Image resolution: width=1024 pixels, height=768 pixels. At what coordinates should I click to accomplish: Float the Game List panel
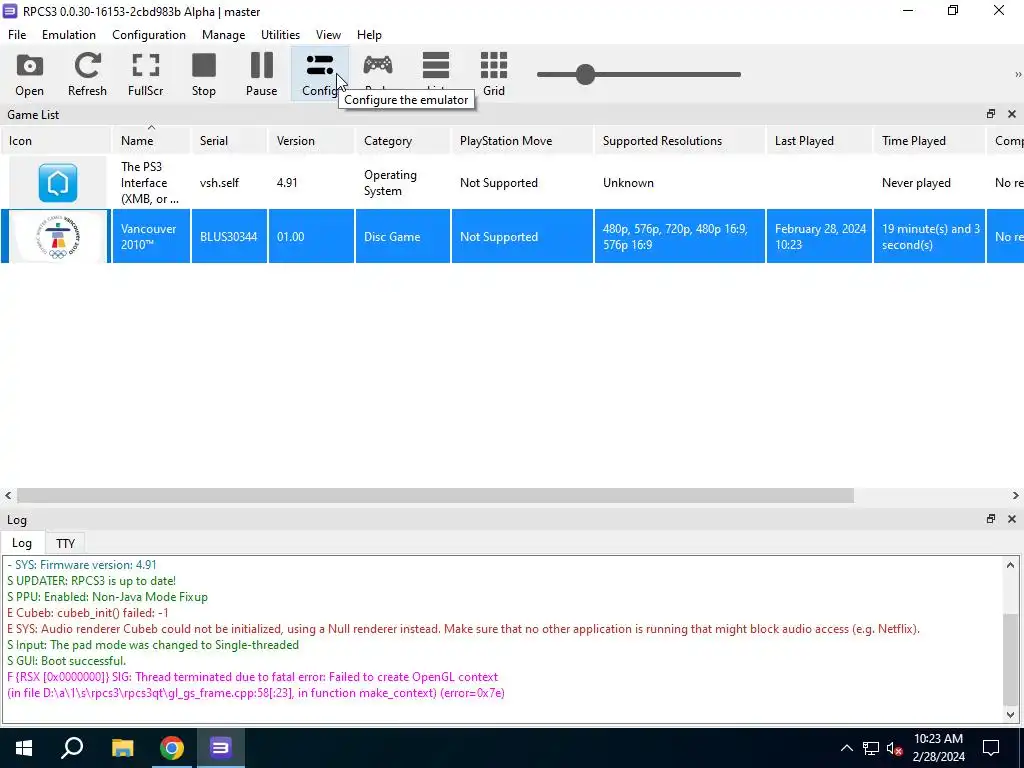(x=991, y=114)
